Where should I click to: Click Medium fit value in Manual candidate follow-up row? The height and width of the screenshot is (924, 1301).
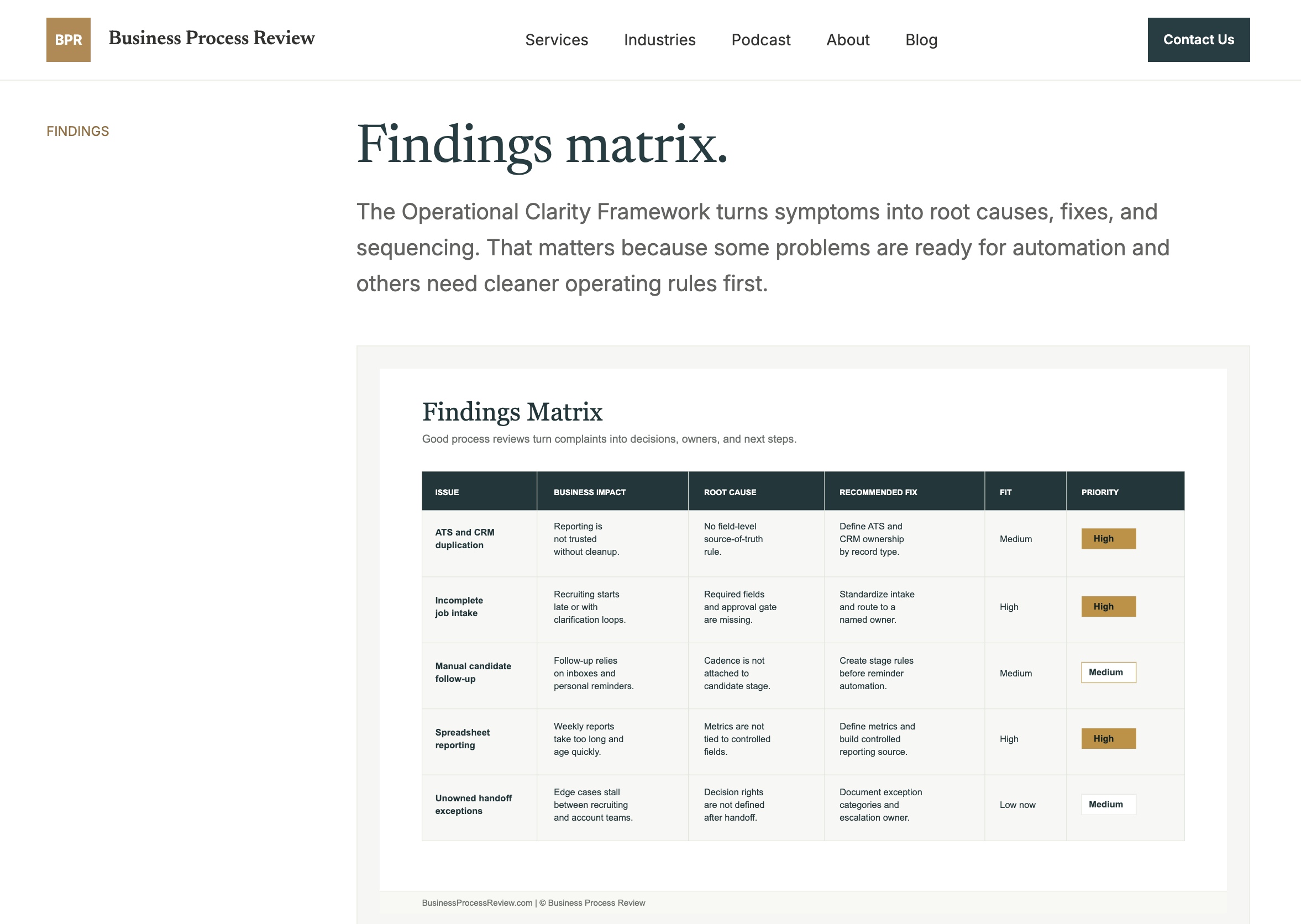1015,673
